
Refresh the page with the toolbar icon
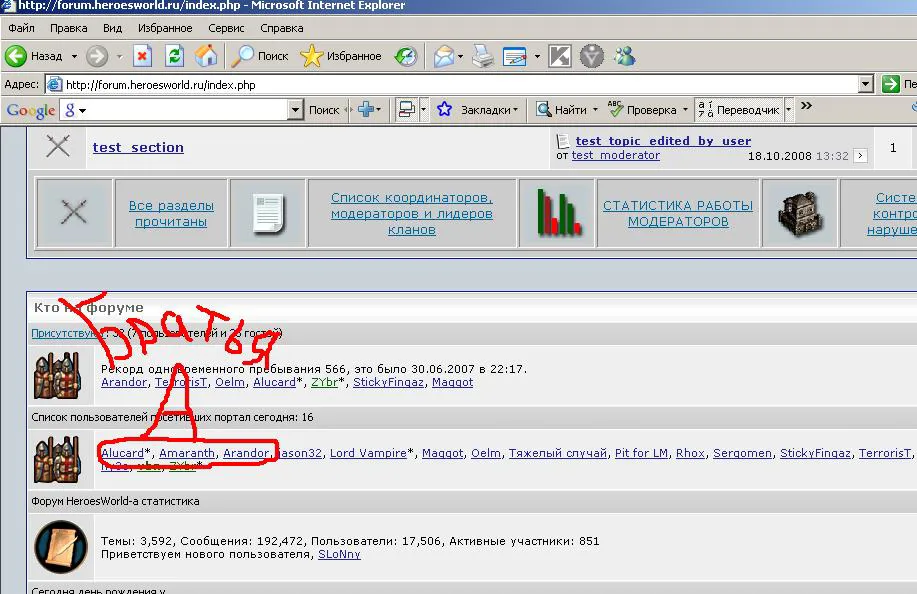174,56
